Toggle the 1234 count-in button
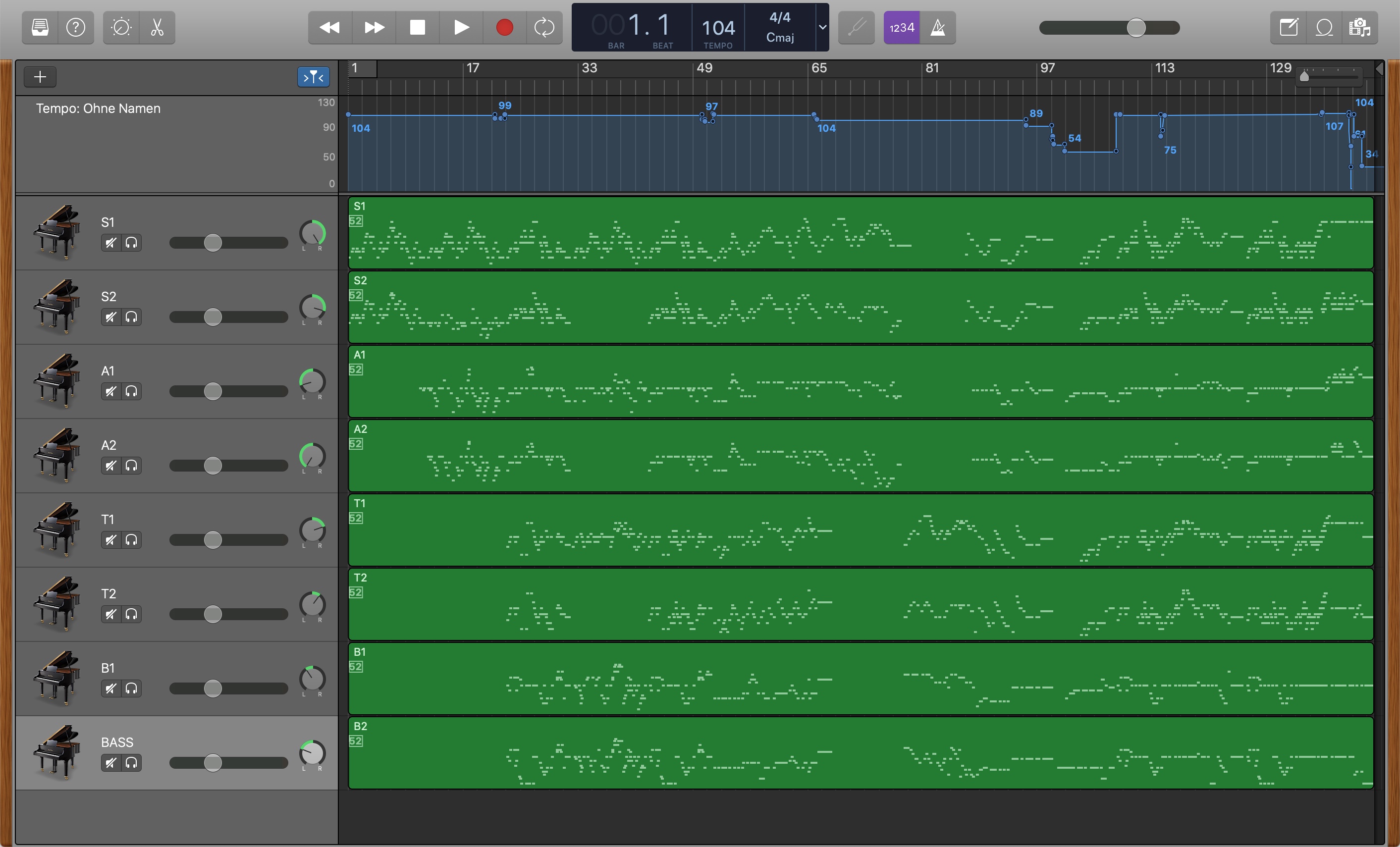Viewport: 1400px width, 847px height. (901, 27)
